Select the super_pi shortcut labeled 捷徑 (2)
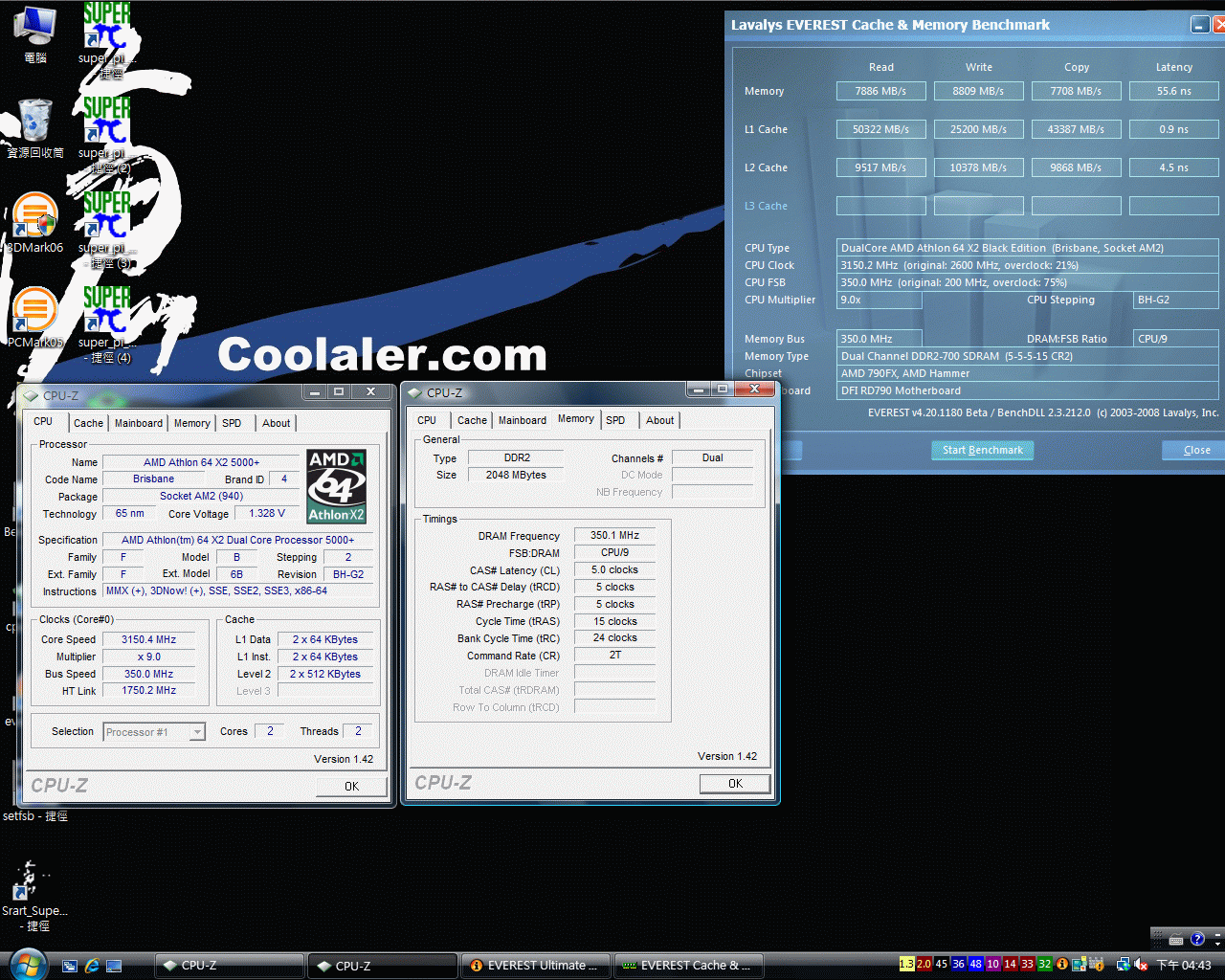1225x980 pixels. [106, 134]
